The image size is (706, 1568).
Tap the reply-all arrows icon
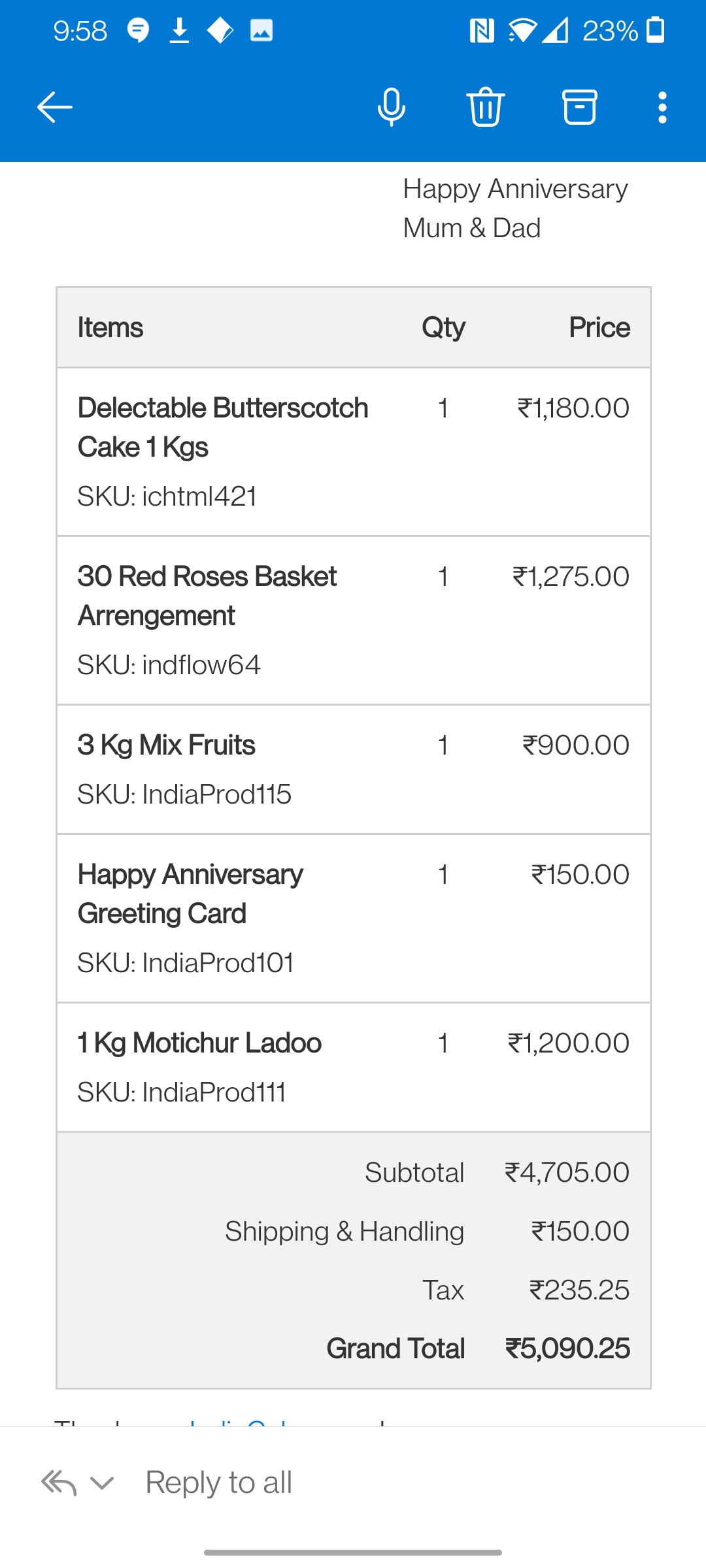pos(59,1483)
